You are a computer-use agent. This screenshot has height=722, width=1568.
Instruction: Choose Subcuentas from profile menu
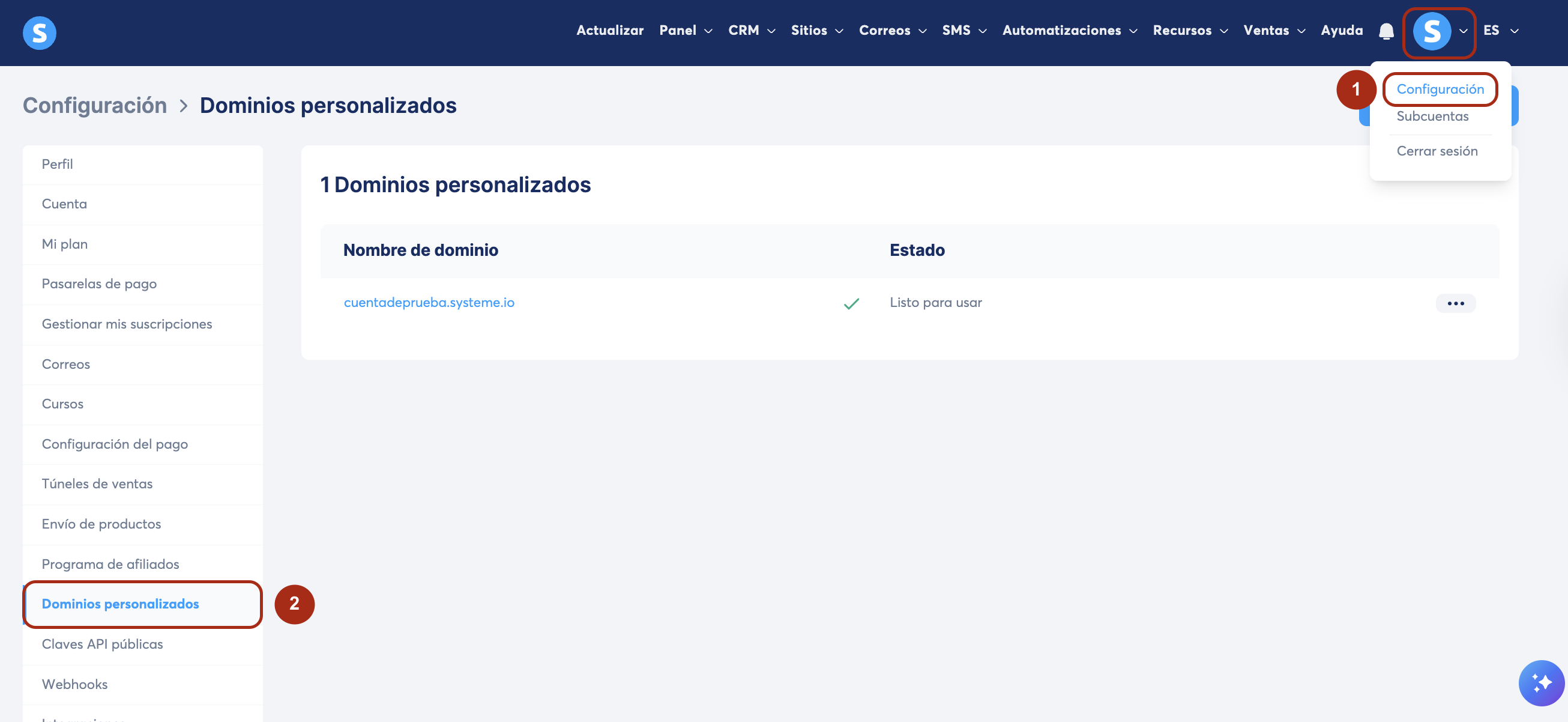(x=1432, y=116)
